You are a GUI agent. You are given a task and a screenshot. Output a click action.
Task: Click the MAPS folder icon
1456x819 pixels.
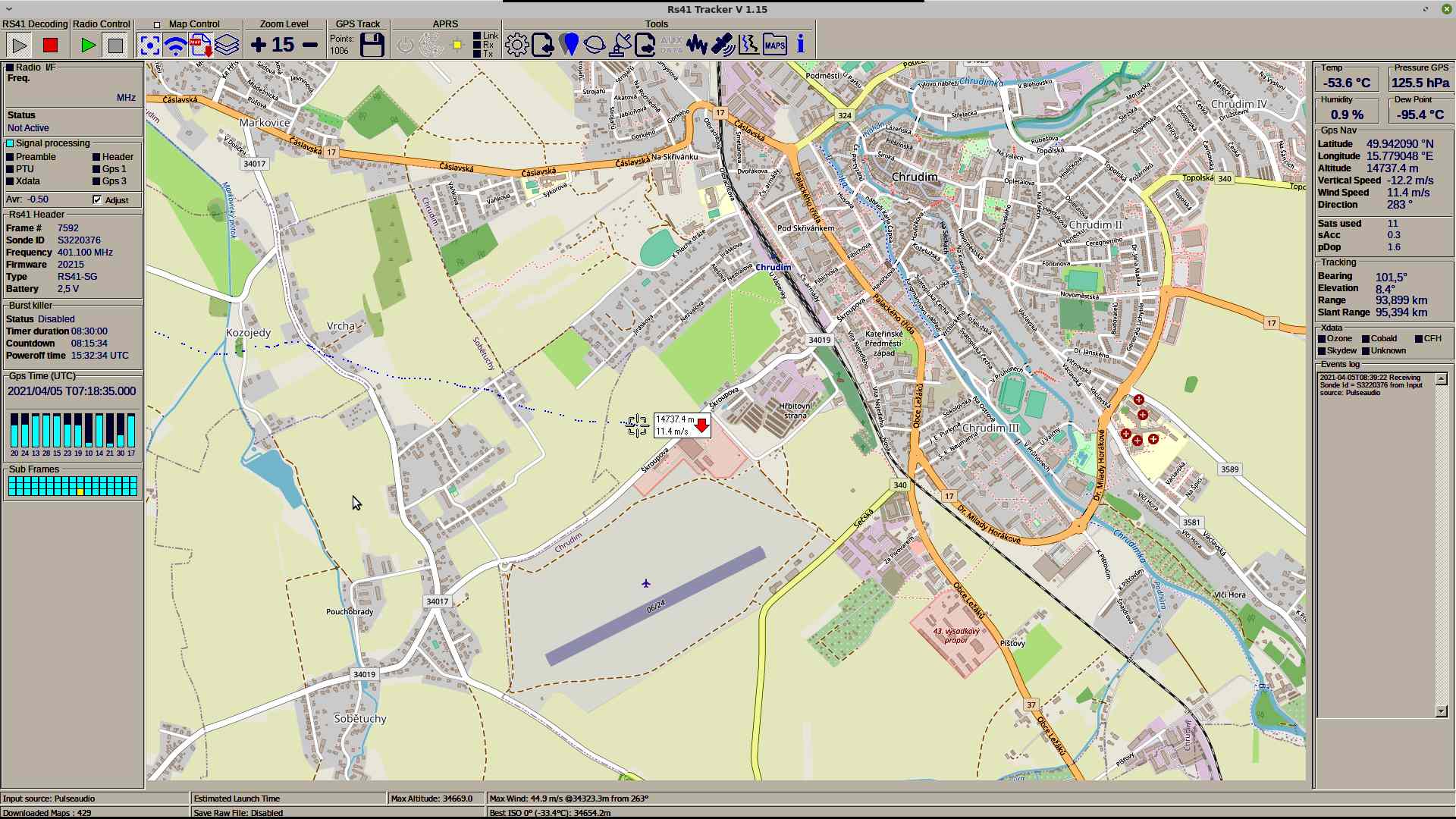pyautogui.click(x=774, y=45)
